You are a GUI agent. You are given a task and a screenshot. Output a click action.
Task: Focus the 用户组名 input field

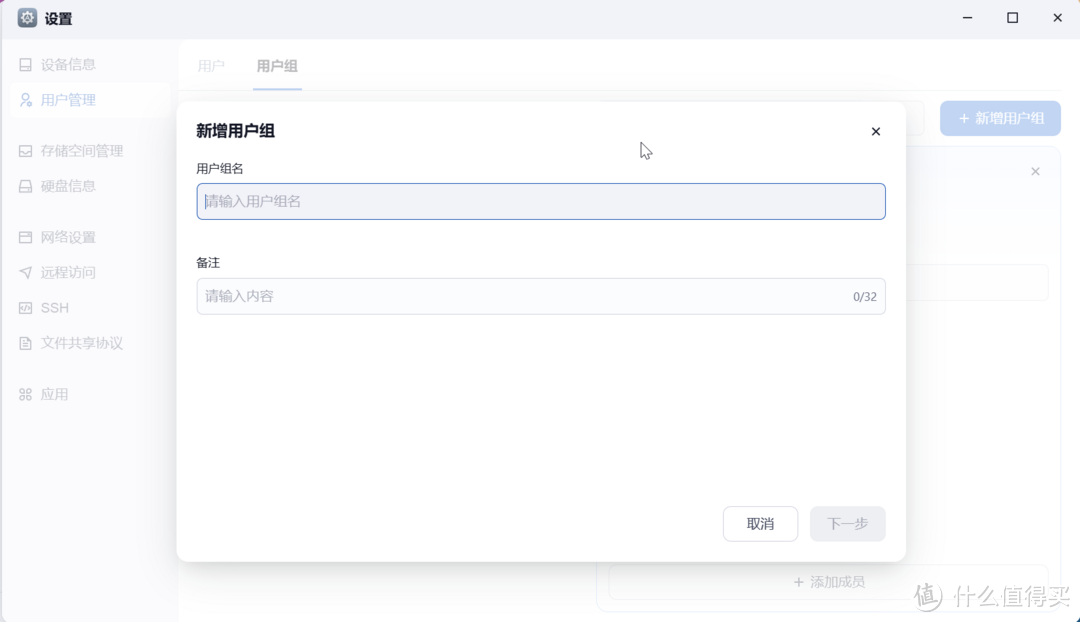point(541,201)
